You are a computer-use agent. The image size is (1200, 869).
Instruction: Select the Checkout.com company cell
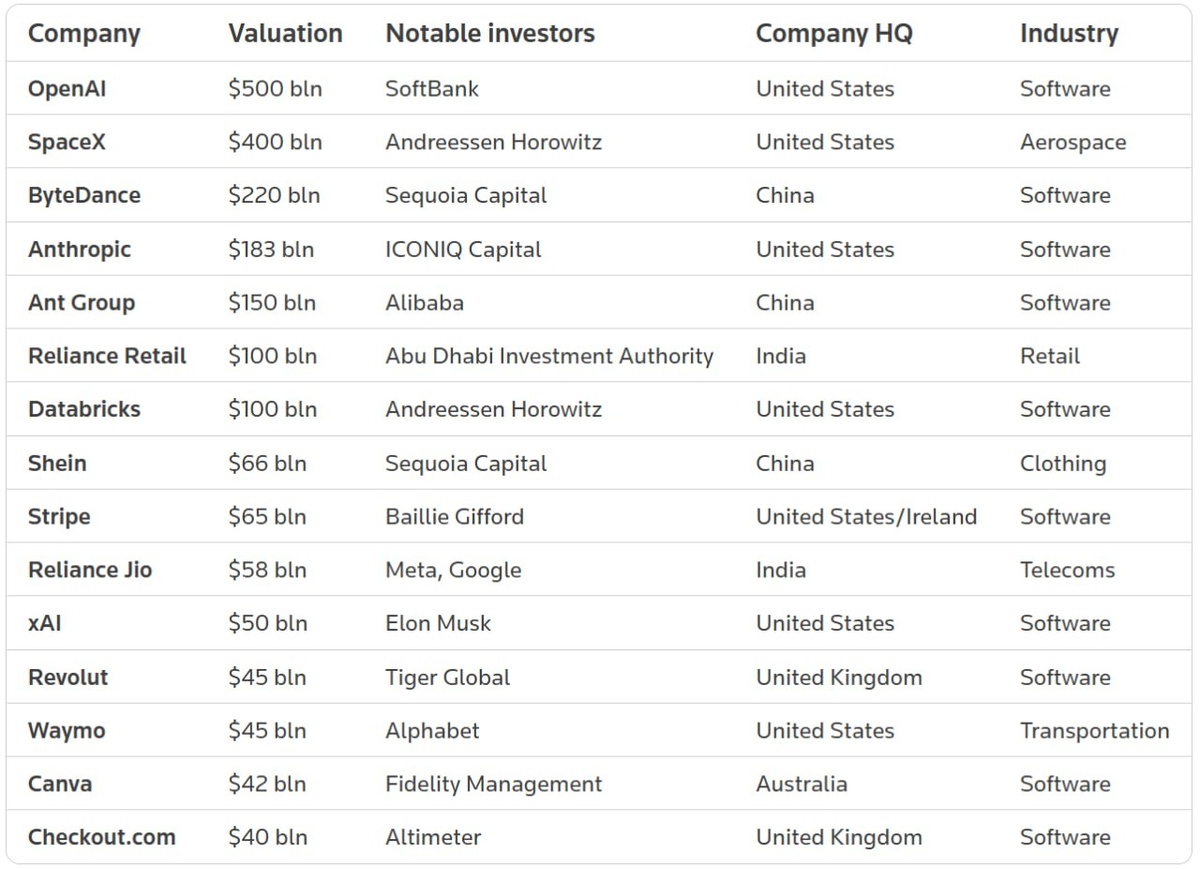pyautogui.click(x=101, y=838)
